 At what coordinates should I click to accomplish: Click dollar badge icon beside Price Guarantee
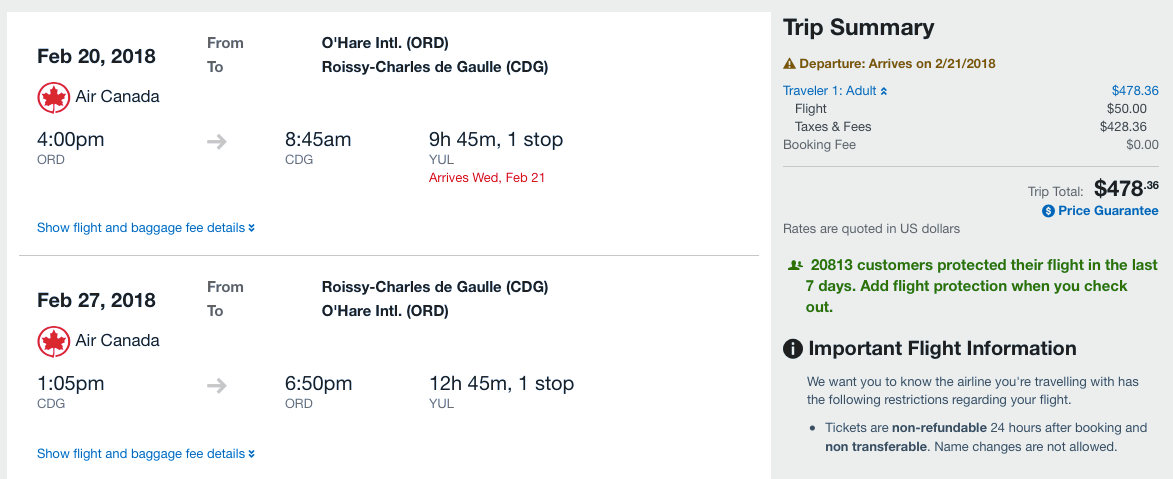pos(1048,211)
